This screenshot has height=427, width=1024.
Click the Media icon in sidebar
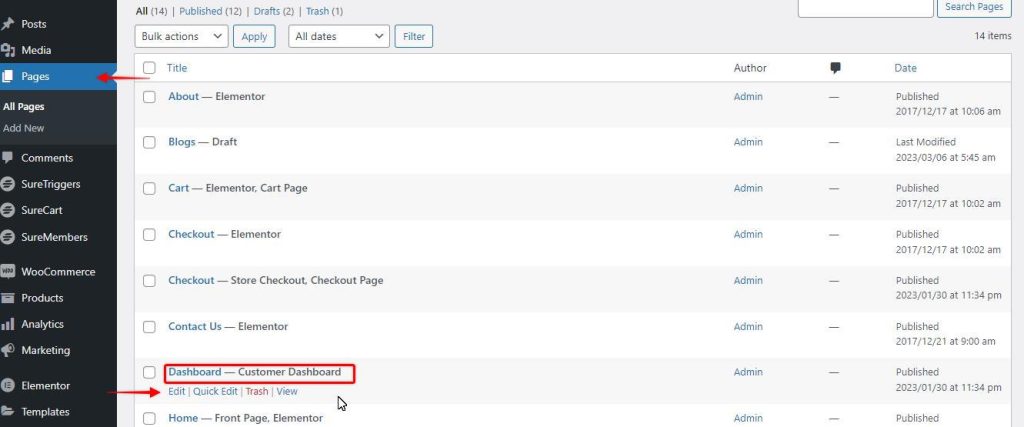click(8, 50)
